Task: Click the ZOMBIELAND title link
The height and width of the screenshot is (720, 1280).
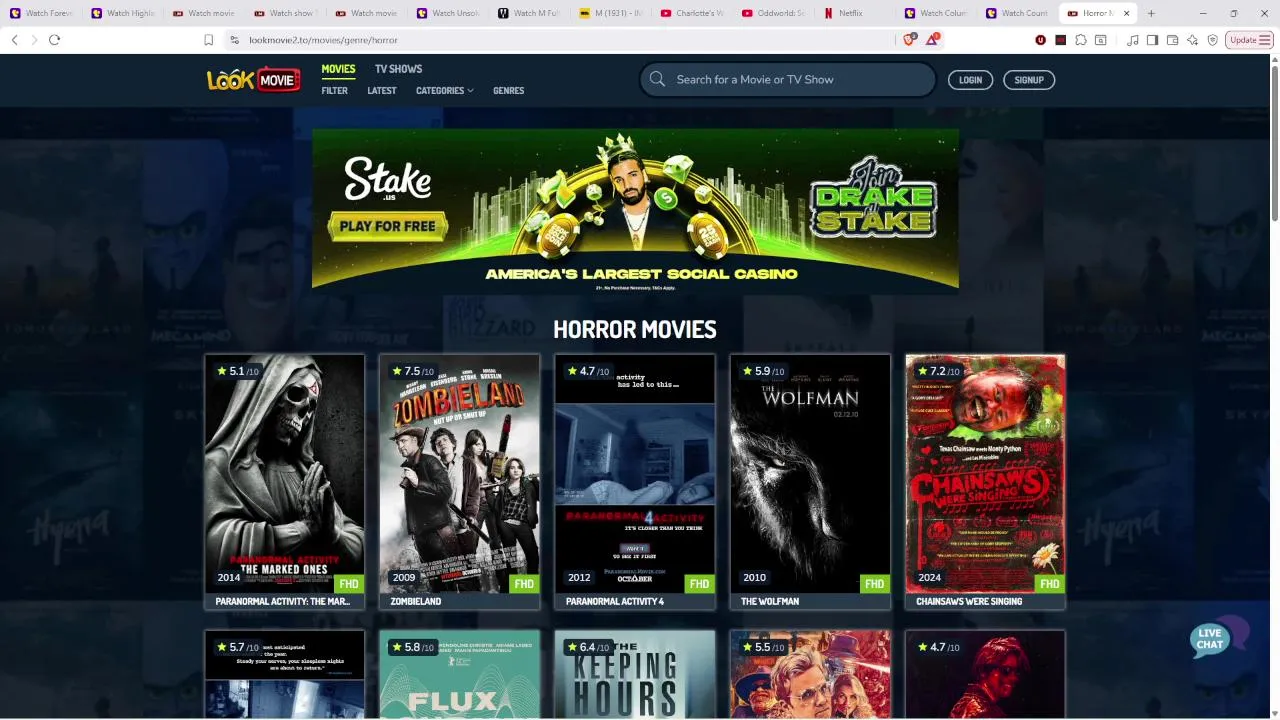Action: 415,602
